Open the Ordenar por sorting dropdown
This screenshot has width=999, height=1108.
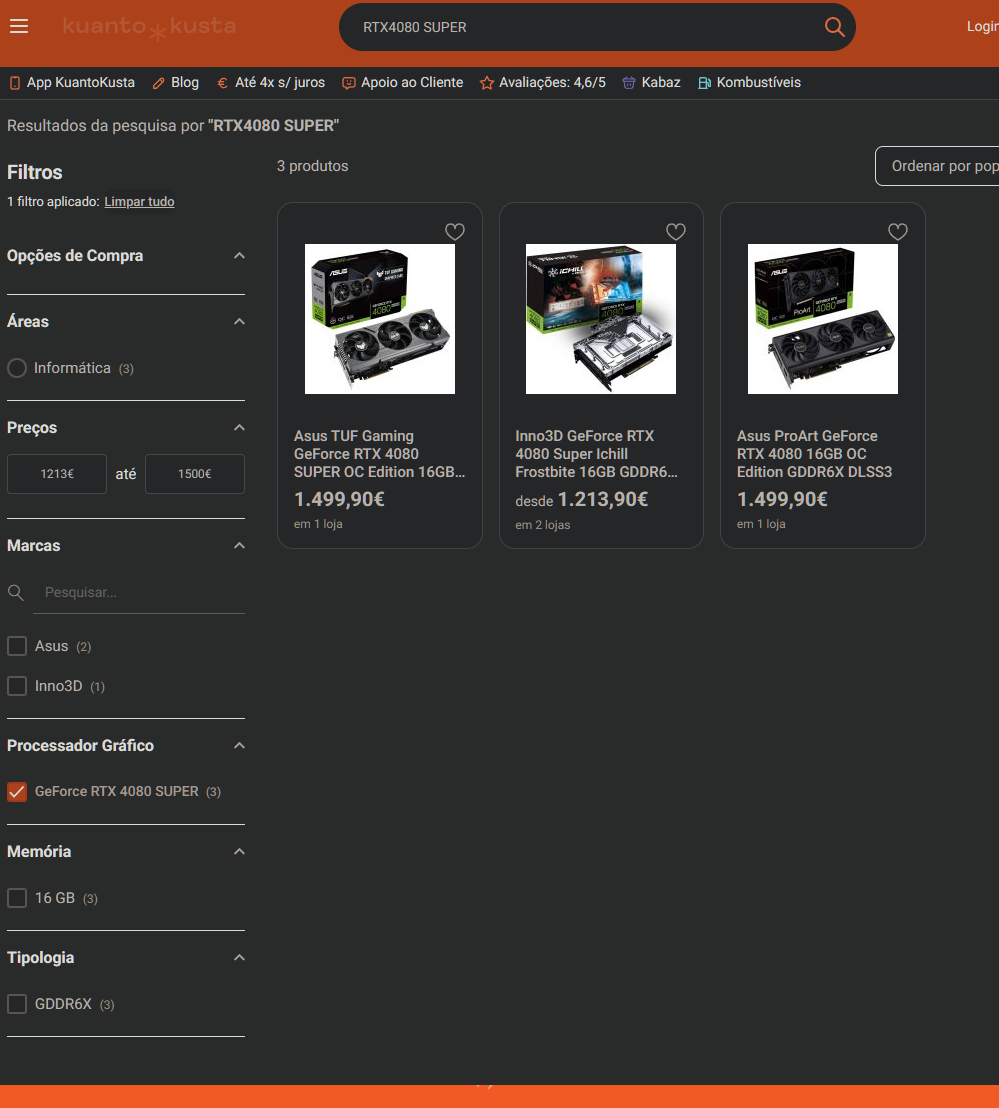(938, 166)
